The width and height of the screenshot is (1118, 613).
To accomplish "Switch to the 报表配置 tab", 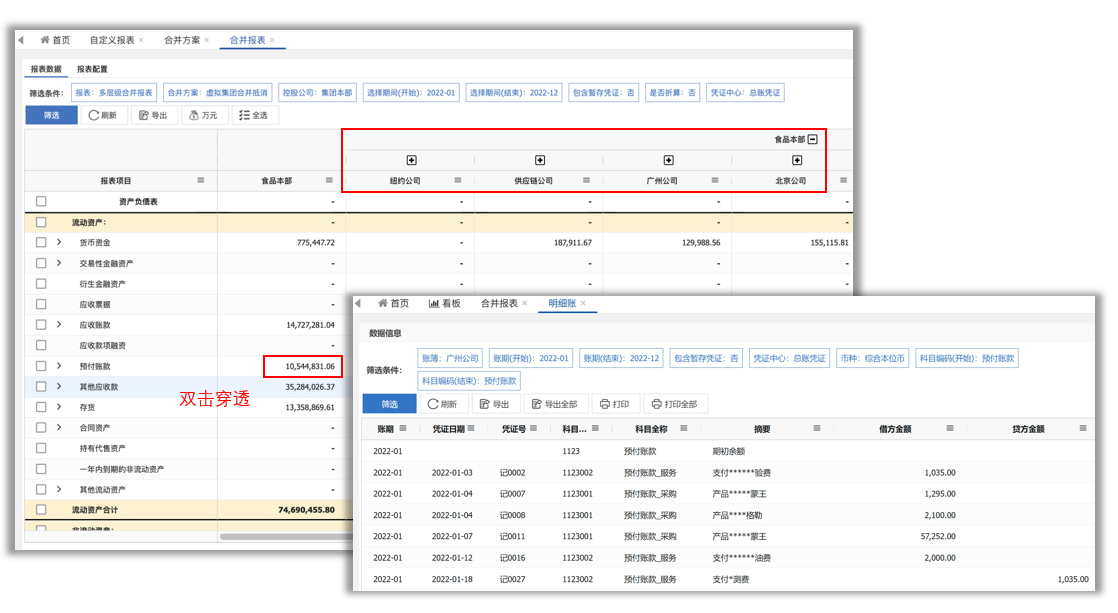I will 92,69.
